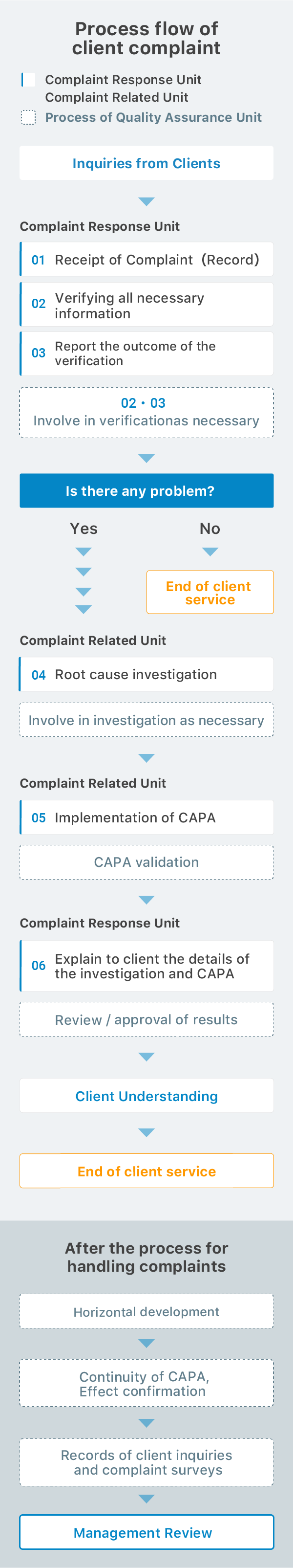The image size is (293, 1568).
Task: Click the Inquiries from Clients box
Action: [x=146, y=163]
